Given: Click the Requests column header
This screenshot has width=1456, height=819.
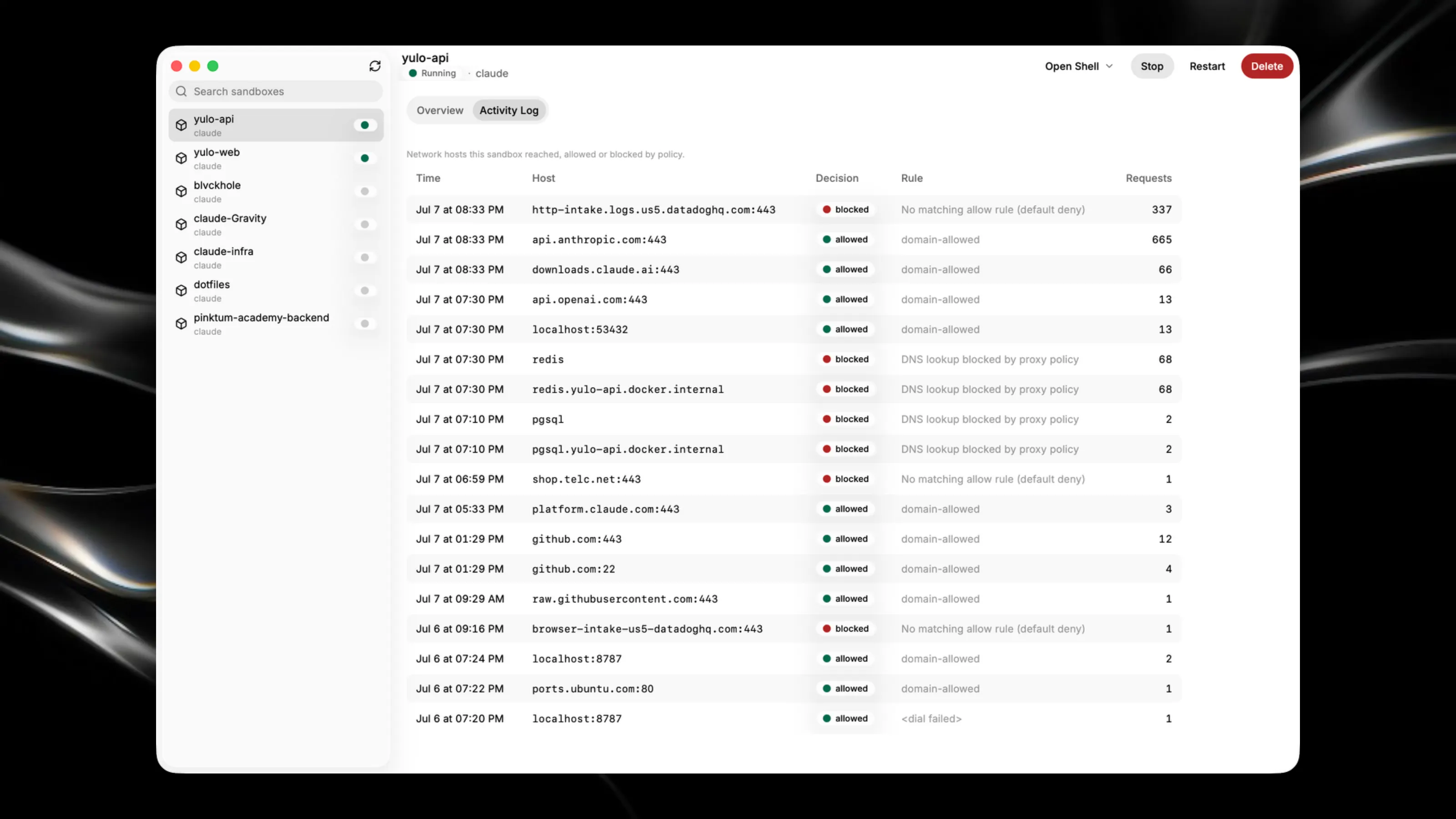Looking at the screenshot, I should [1148, 178].
